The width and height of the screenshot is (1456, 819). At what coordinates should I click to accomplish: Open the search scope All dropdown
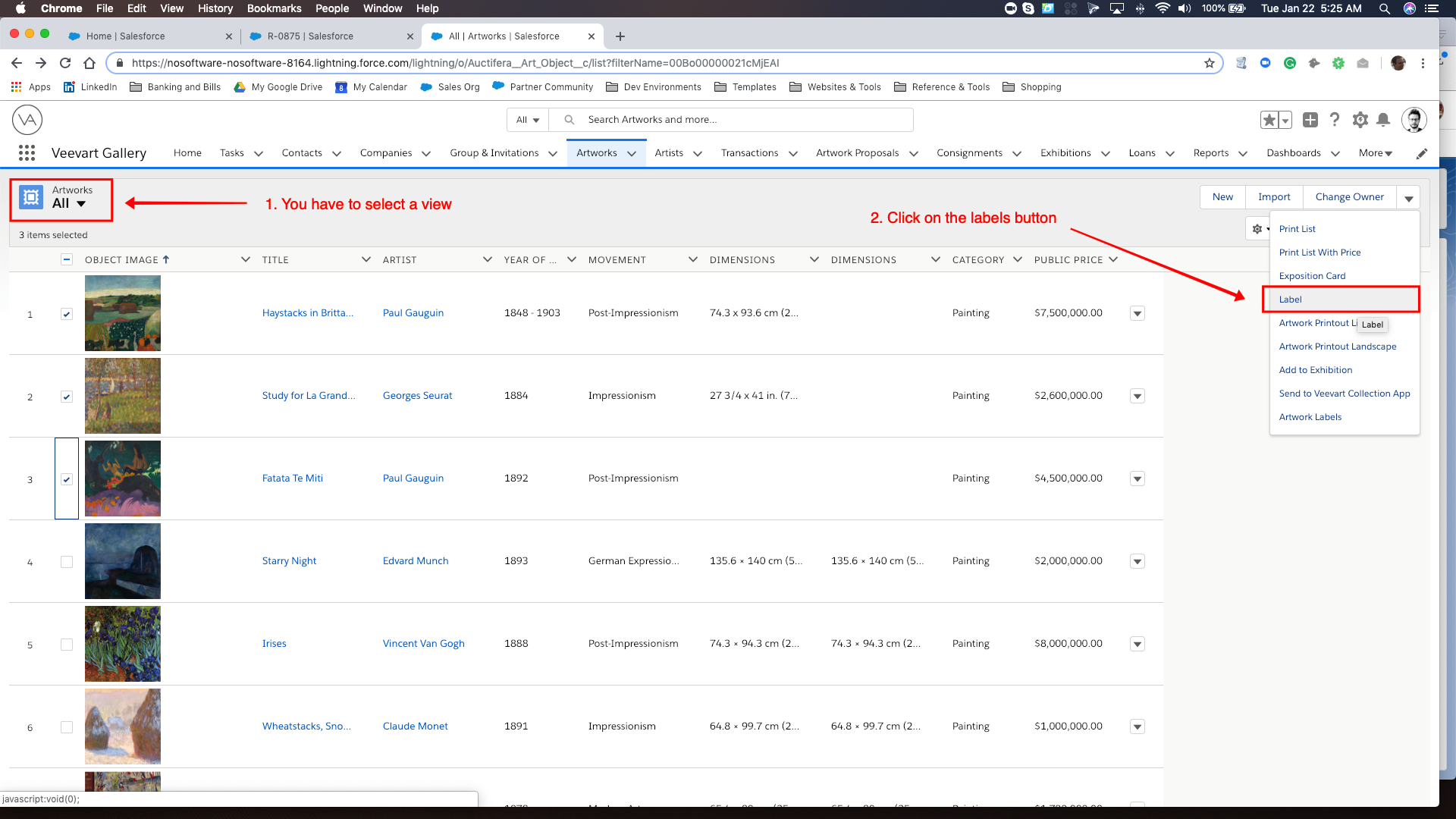pyautogui.click(x=528, y=120)
